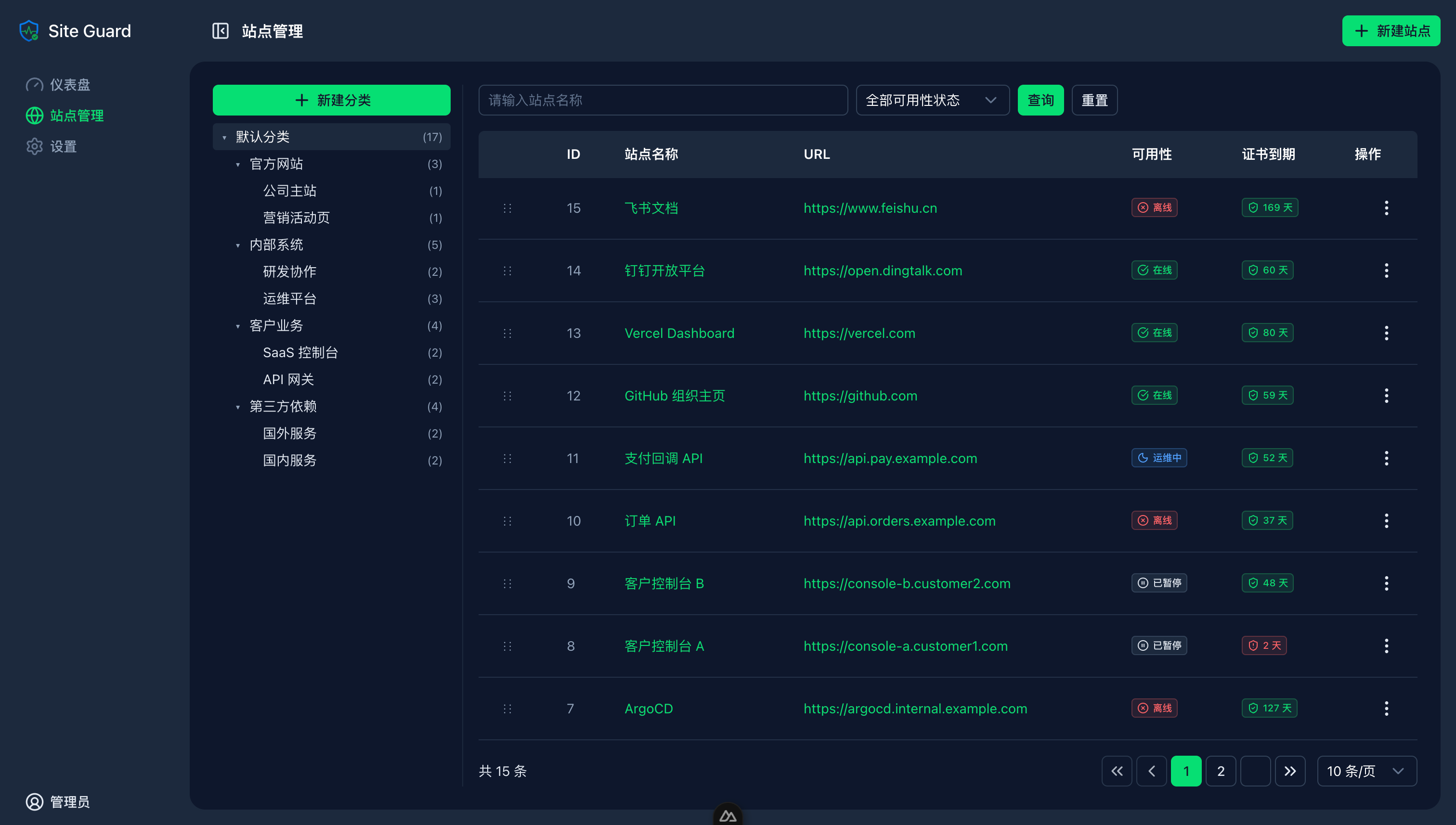Open the actions menu for 客户控制台 B

(x=1386, y=583)
